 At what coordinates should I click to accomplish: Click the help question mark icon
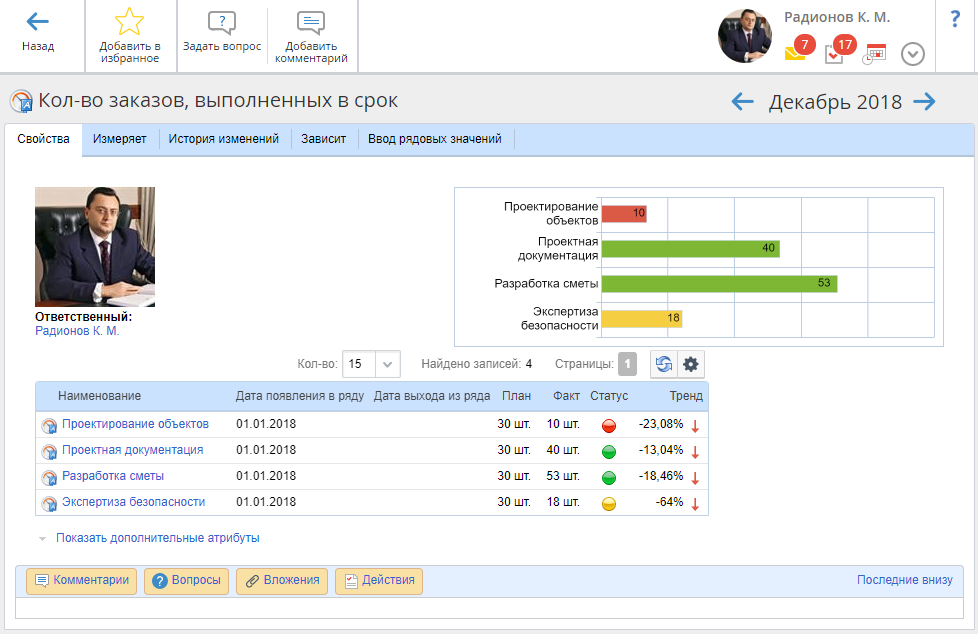(955, 19)
